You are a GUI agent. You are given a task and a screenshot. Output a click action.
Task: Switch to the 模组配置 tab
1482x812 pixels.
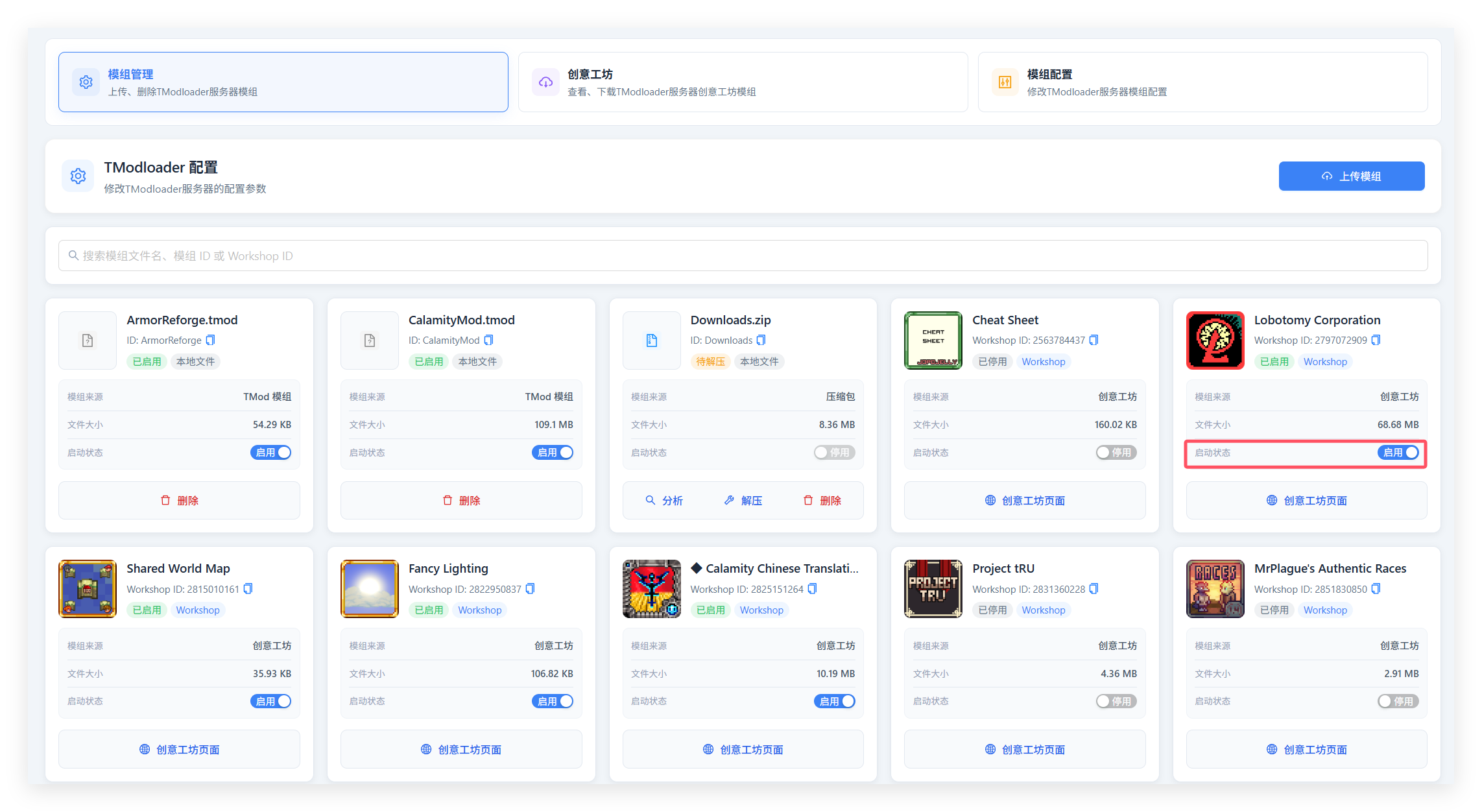1203,82
